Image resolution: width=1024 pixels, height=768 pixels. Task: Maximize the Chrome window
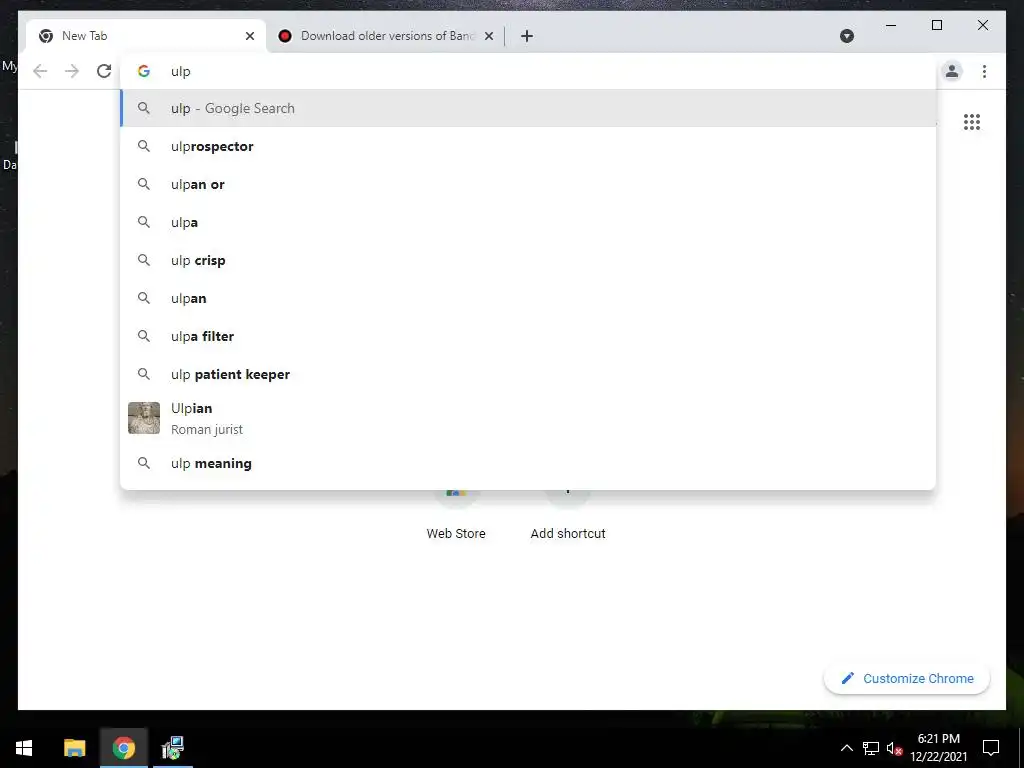click(x=936, y=25)
